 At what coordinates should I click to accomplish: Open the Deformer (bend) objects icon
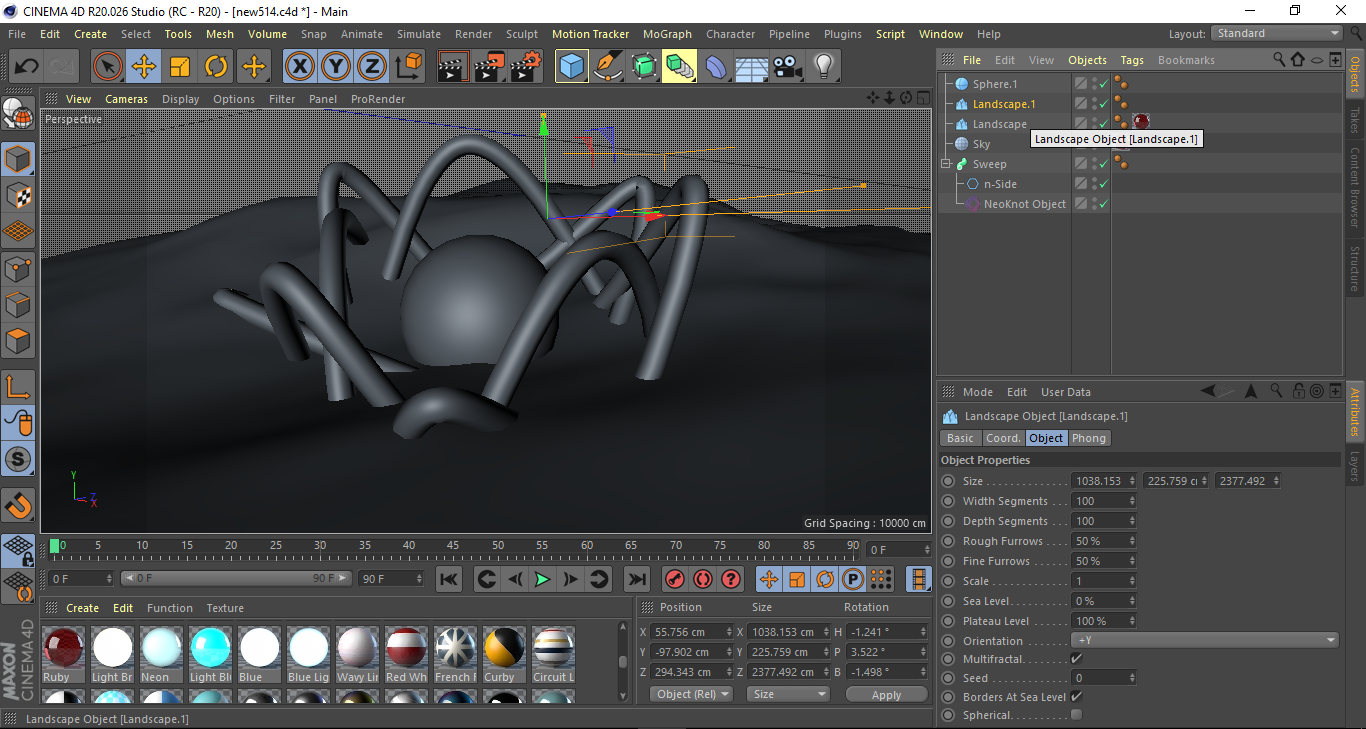(x=715, y=67)
